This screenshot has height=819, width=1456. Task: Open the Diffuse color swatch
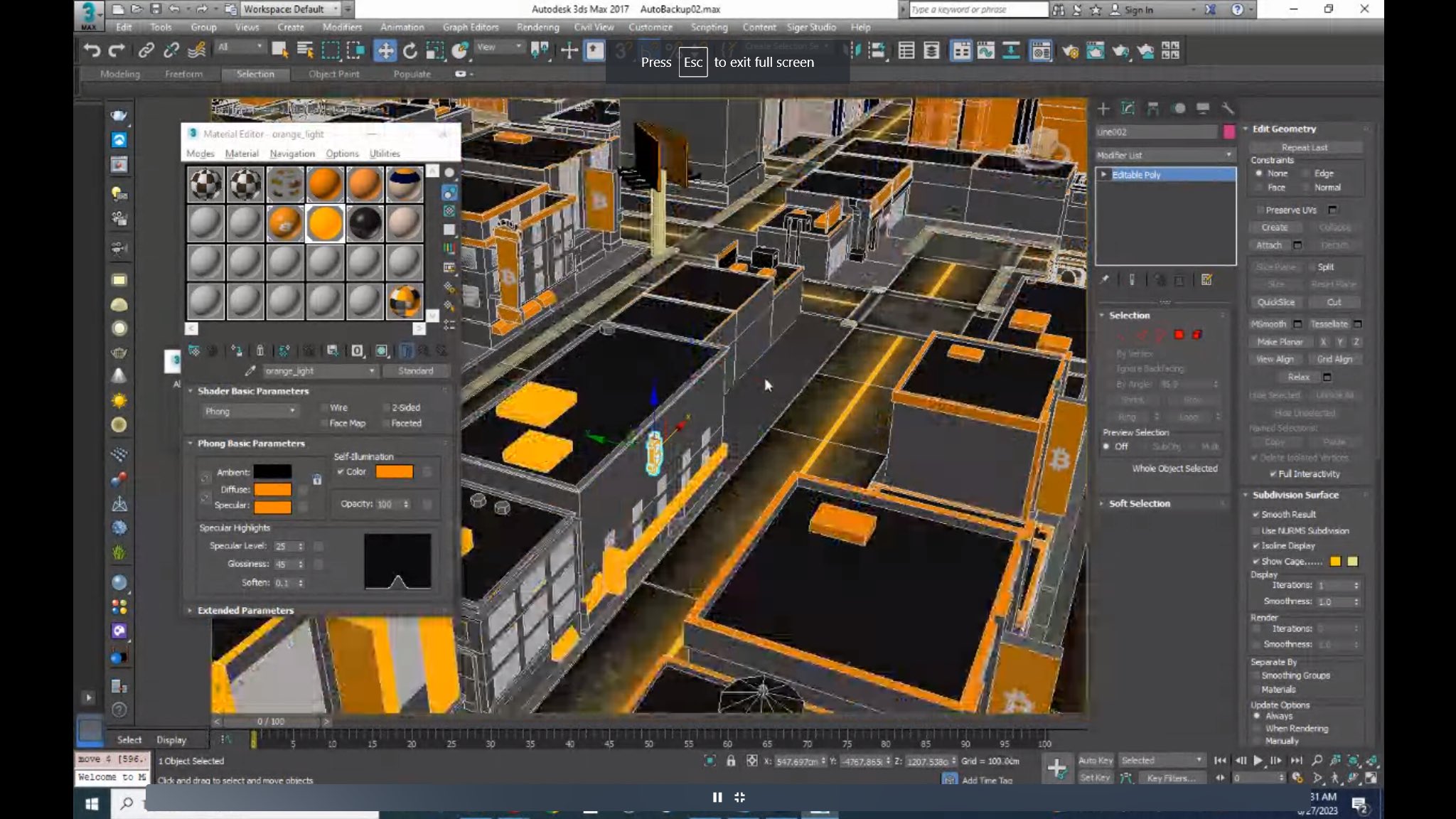click(273, 489)
